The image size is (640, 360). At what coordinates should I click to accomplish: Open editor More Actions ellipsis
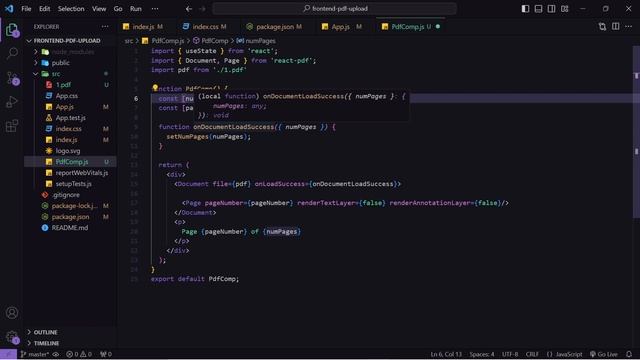pyautogui.click(x=629, y=27)
